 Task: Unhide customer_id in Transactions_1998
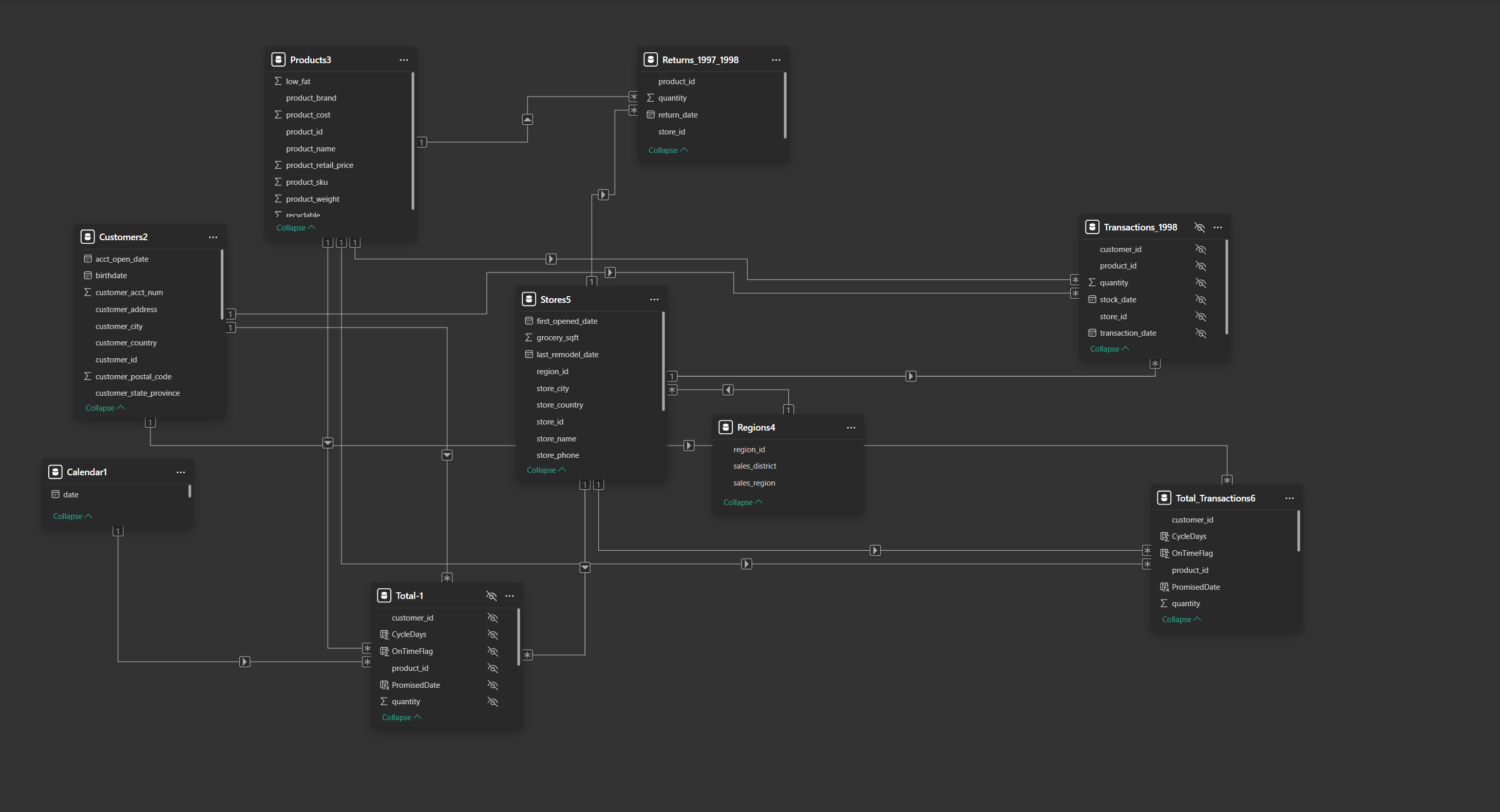pos(1200,249)
